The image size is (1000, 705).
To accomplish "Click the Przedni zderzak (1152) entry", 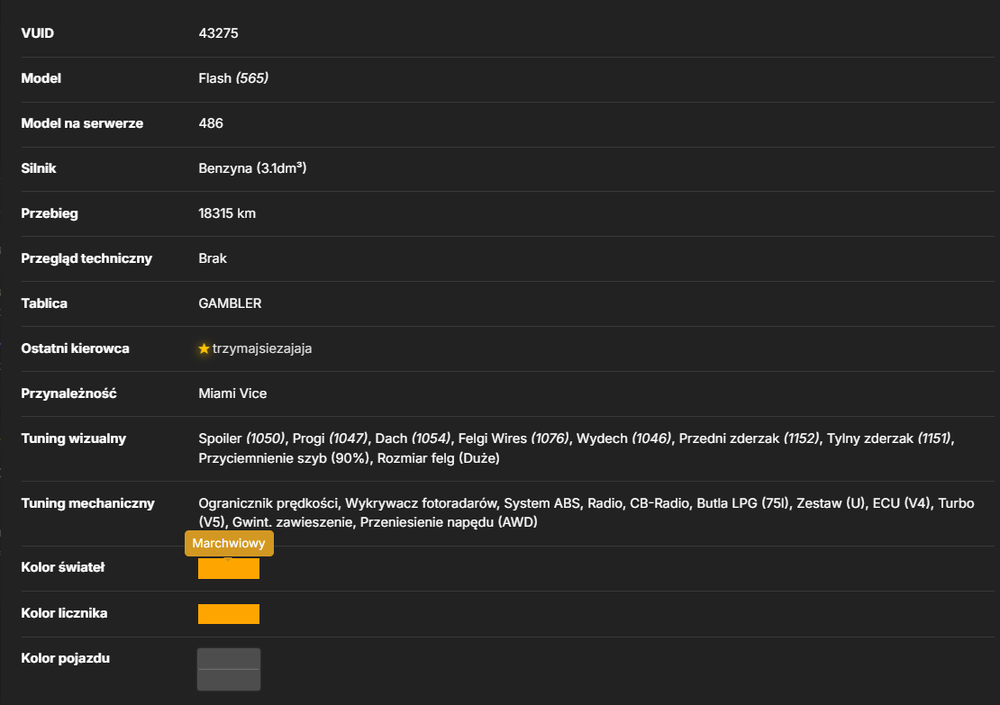I will [x=749, y=438].
